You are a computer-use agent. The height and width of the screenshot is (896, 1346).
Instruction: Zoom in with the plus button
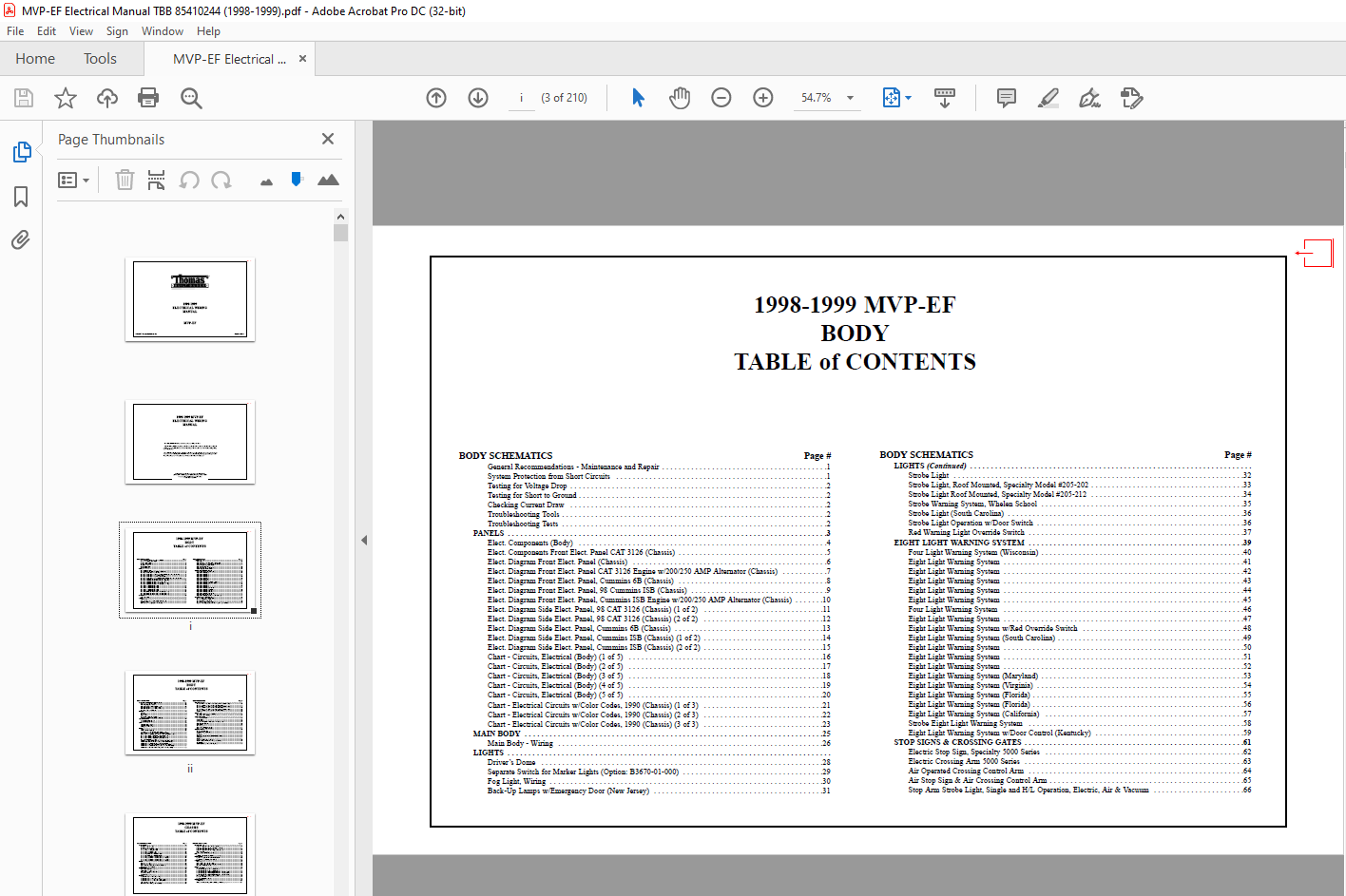click(x=763, y=98)
